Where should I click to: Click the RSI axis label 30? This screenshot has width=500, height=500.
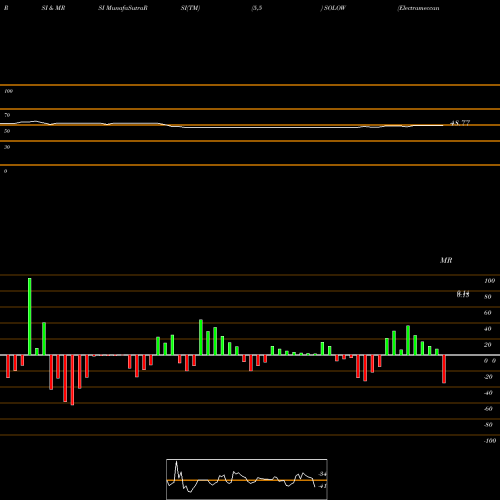coord(7,147)
